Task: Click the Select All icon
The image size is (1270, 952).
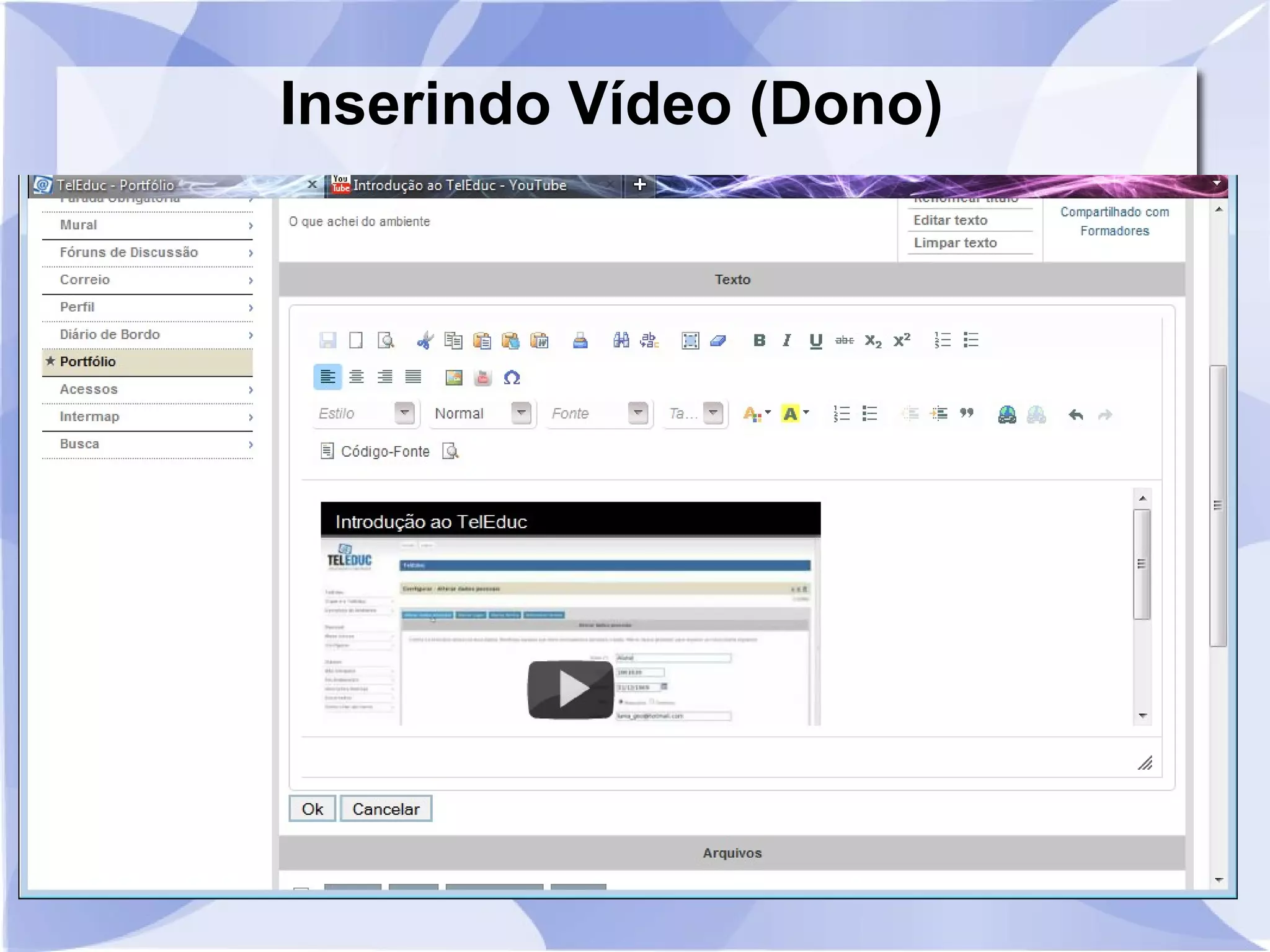Action: [x=690, y=340]
